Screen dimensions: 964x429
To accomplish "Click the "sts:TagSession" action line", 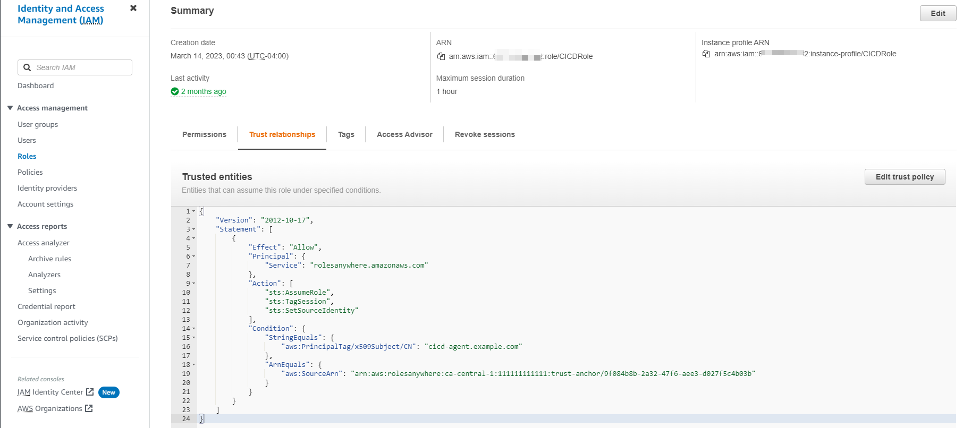I will pyautogui.click(x=298, y=302).
